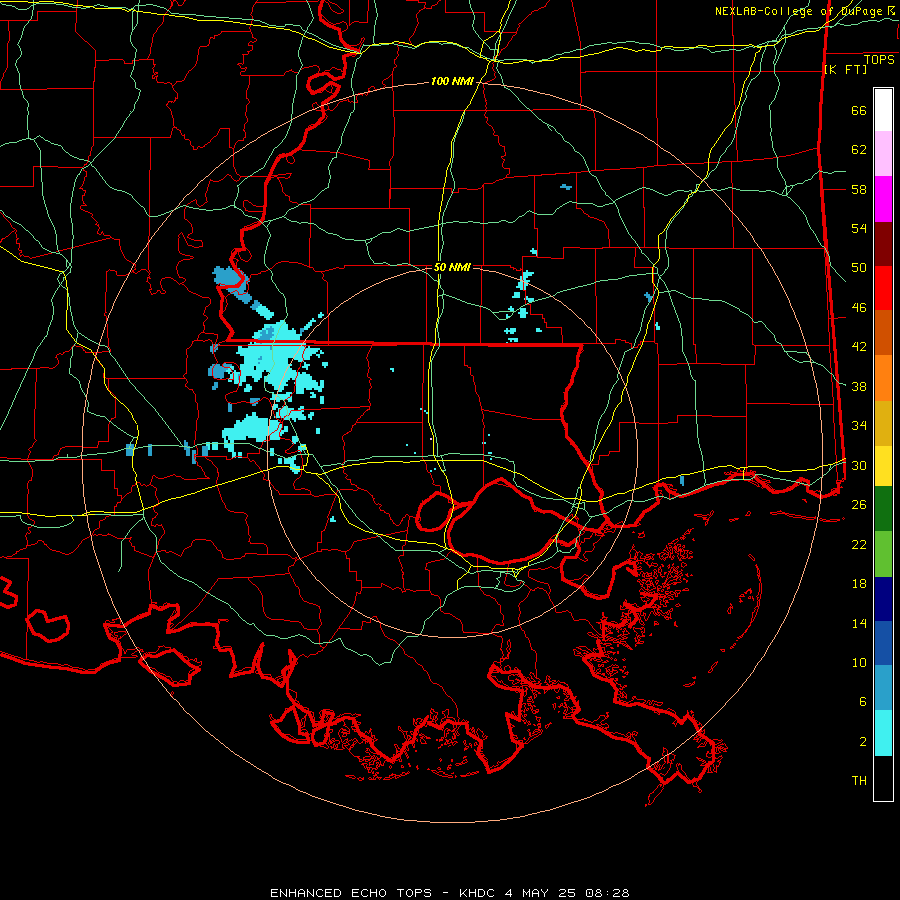Pick the bright orange legend color block

883,378
